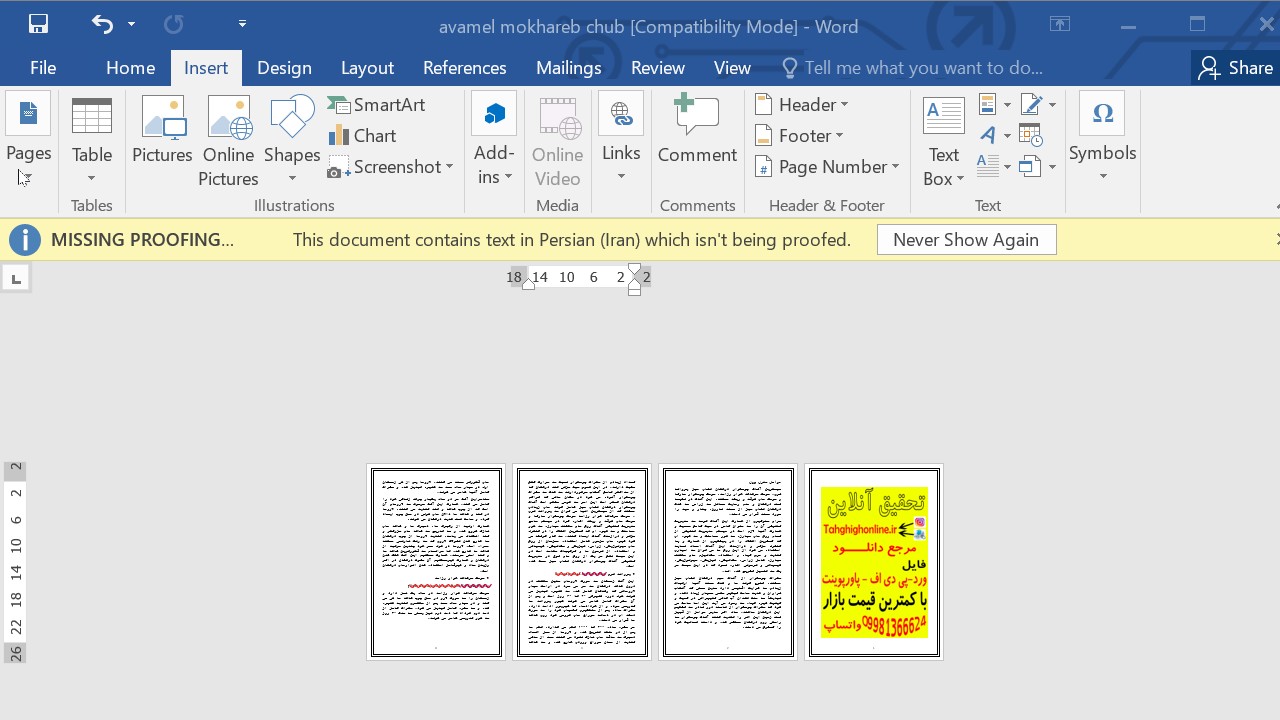Click the Text Box icon
The width and height of the screenshot is (1280, 720).
click(x=944, y=116)
